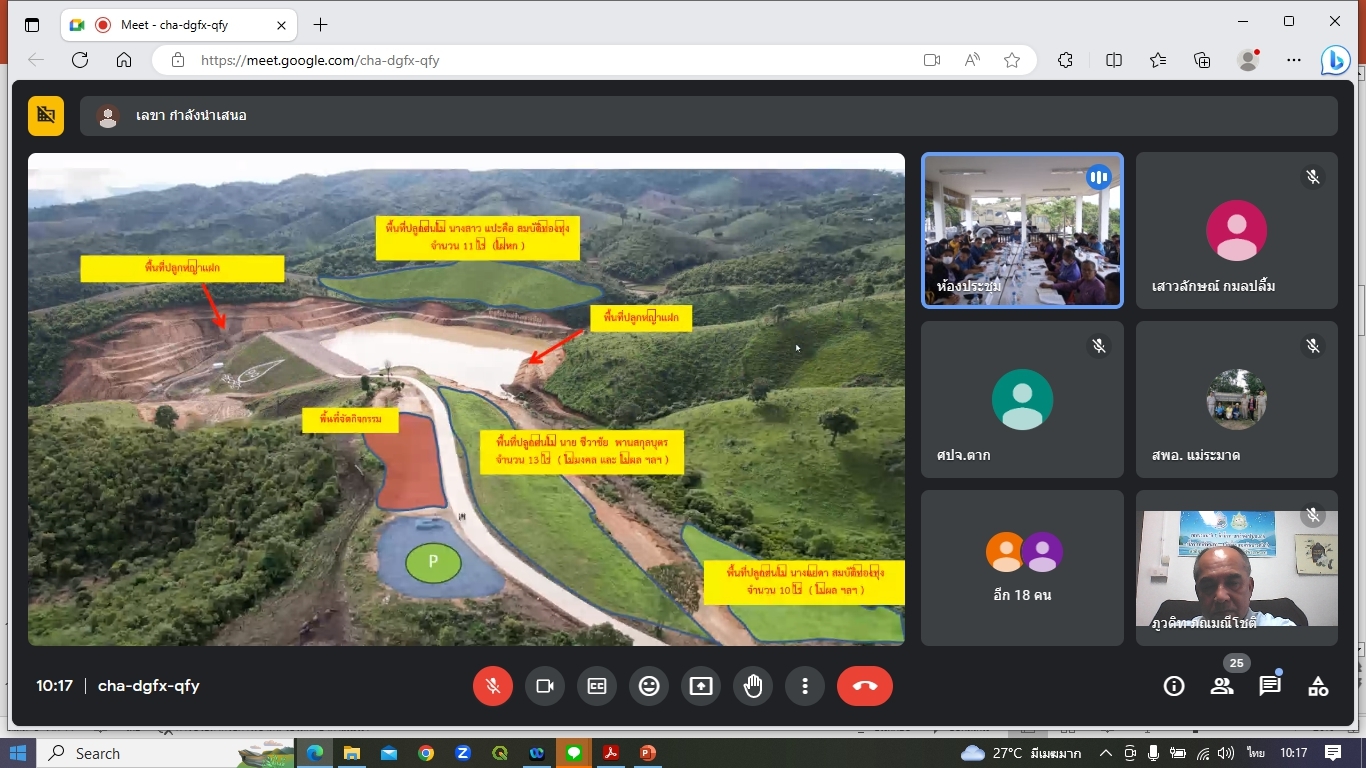Click the shared presentation screen
Screen dimensions: 1366x768
point(466,399)
